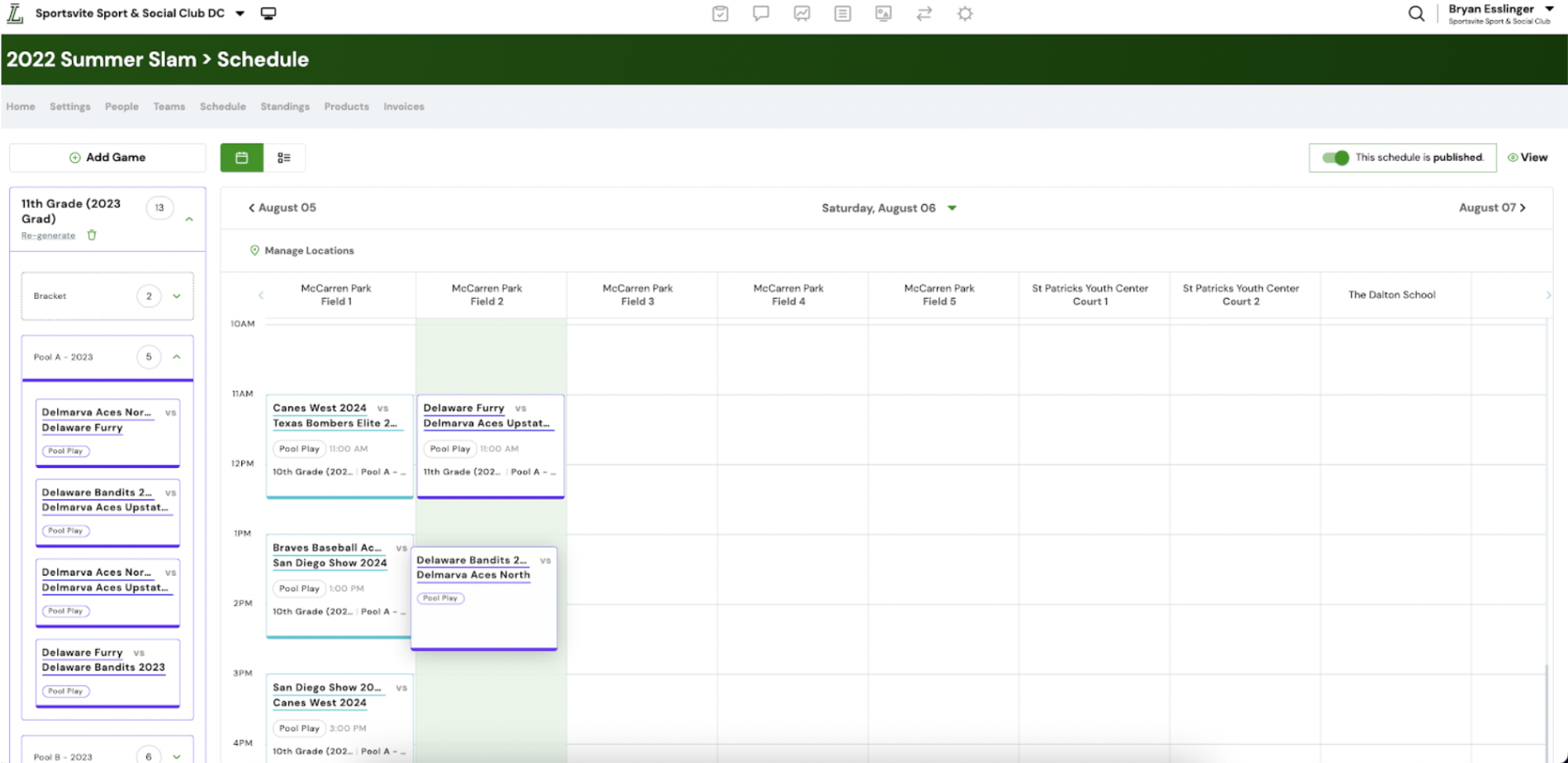The width and height of the screenshot is (1568, 763).
Task: Expand the Bracket group
Action: tap(177, 296)
